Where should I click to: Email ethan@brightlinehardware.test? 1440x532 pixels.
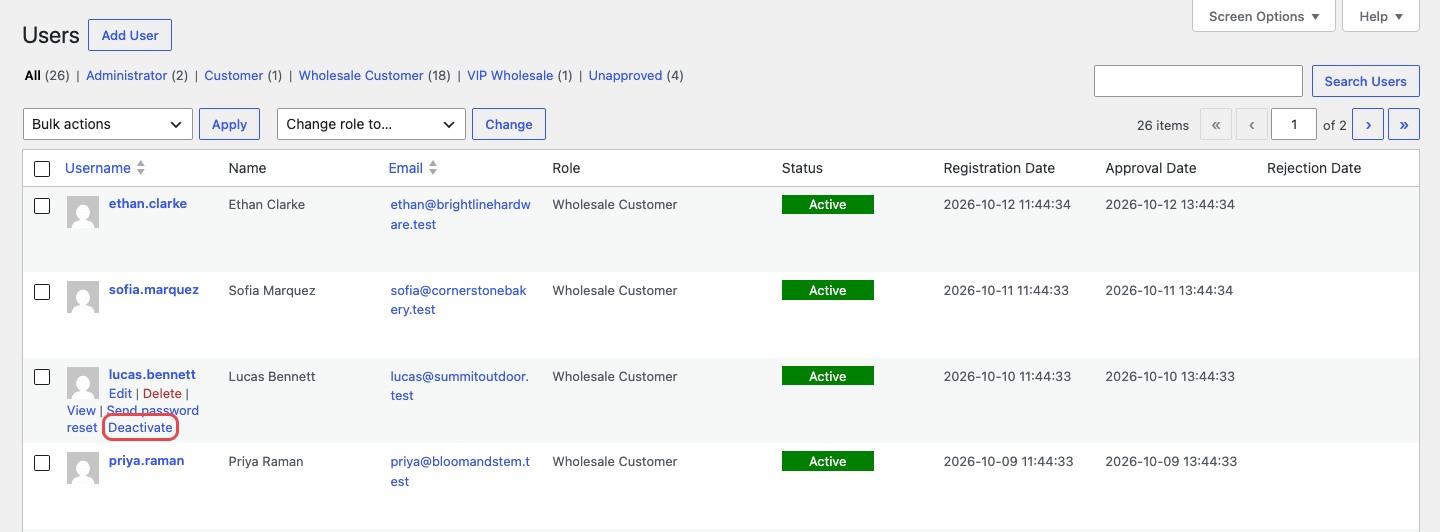461,214
